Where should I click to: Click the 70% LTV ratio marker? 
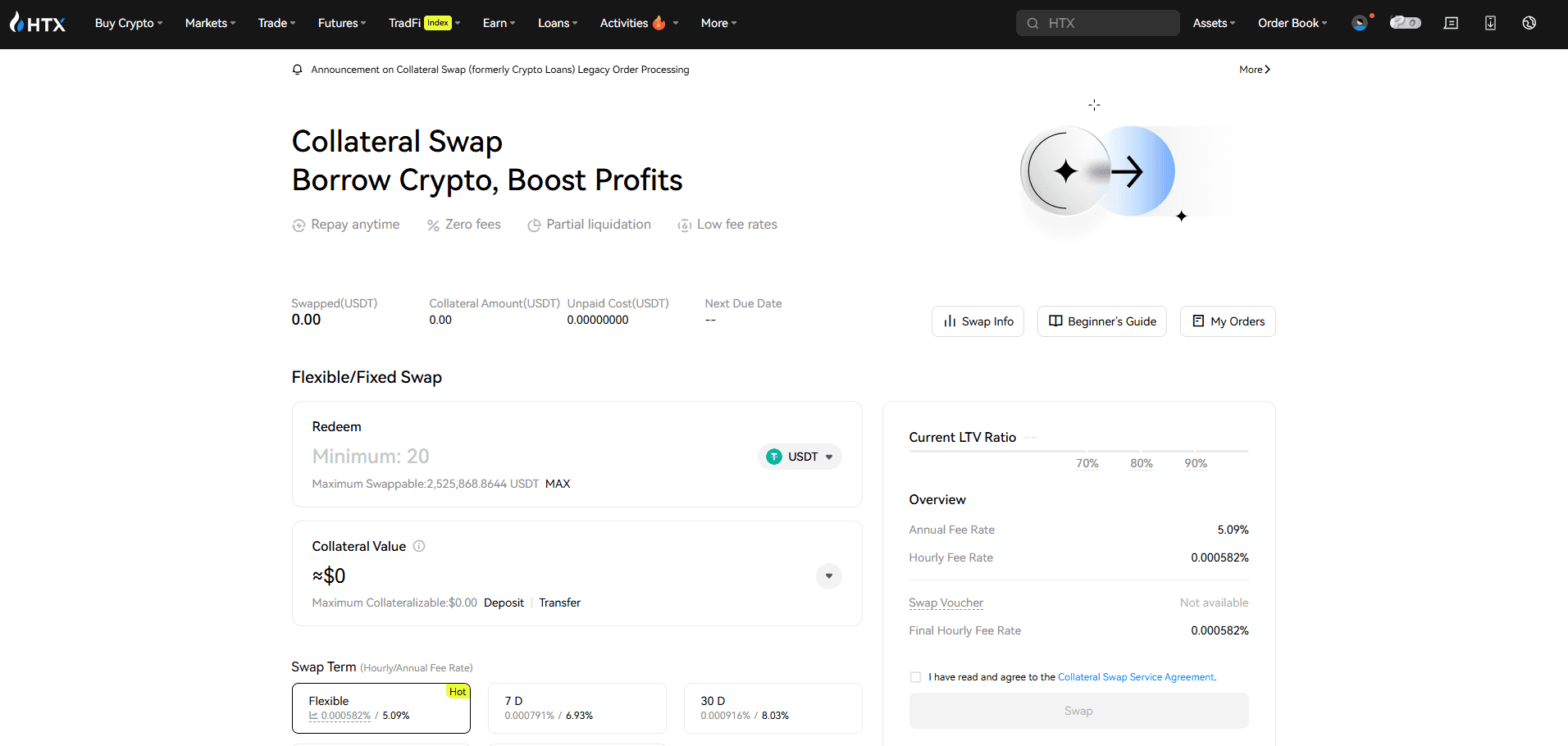click(x=1087, y=463)
